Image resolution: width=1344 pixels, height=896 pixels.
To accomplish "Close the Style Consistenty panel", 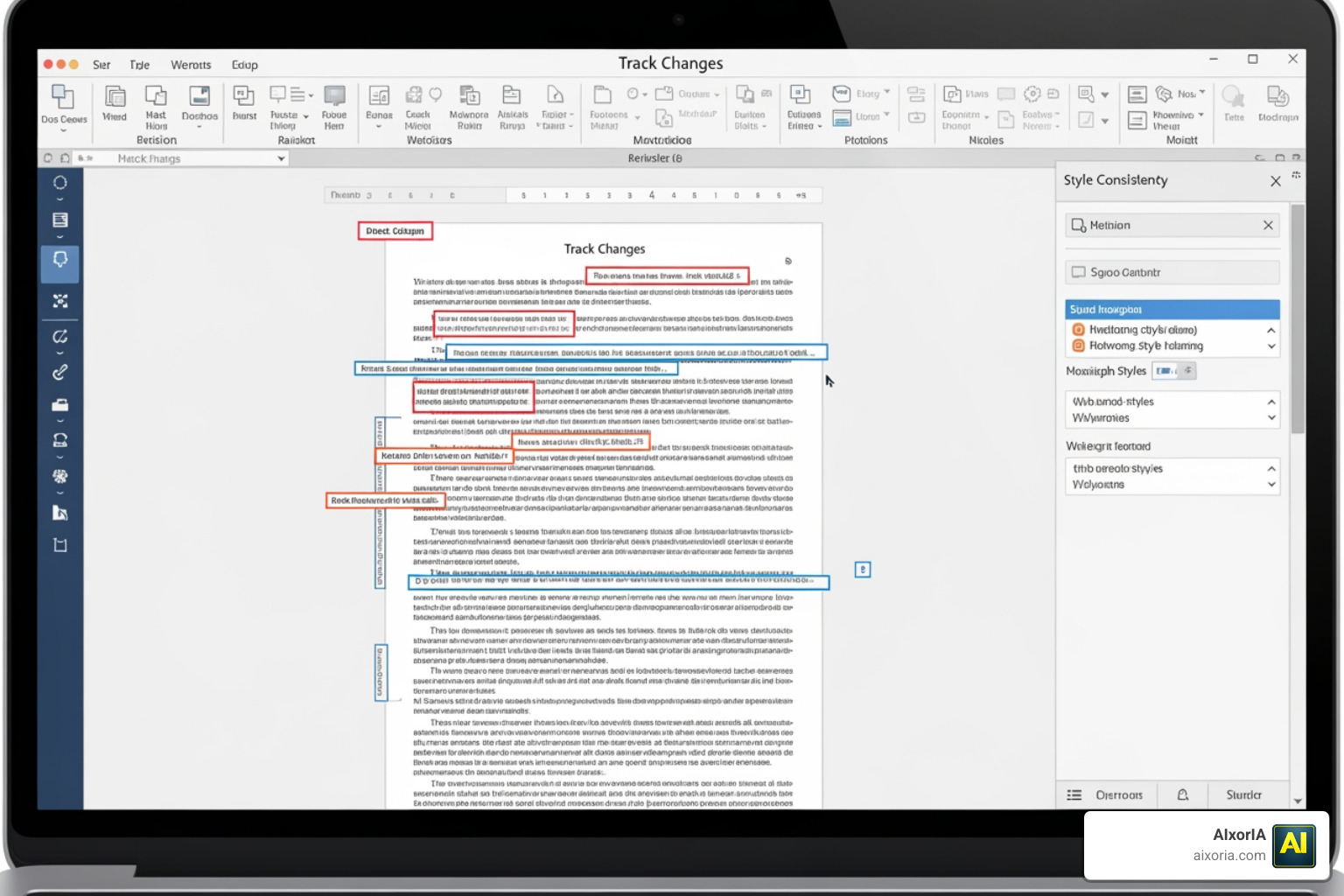I will click(1275, 181).
